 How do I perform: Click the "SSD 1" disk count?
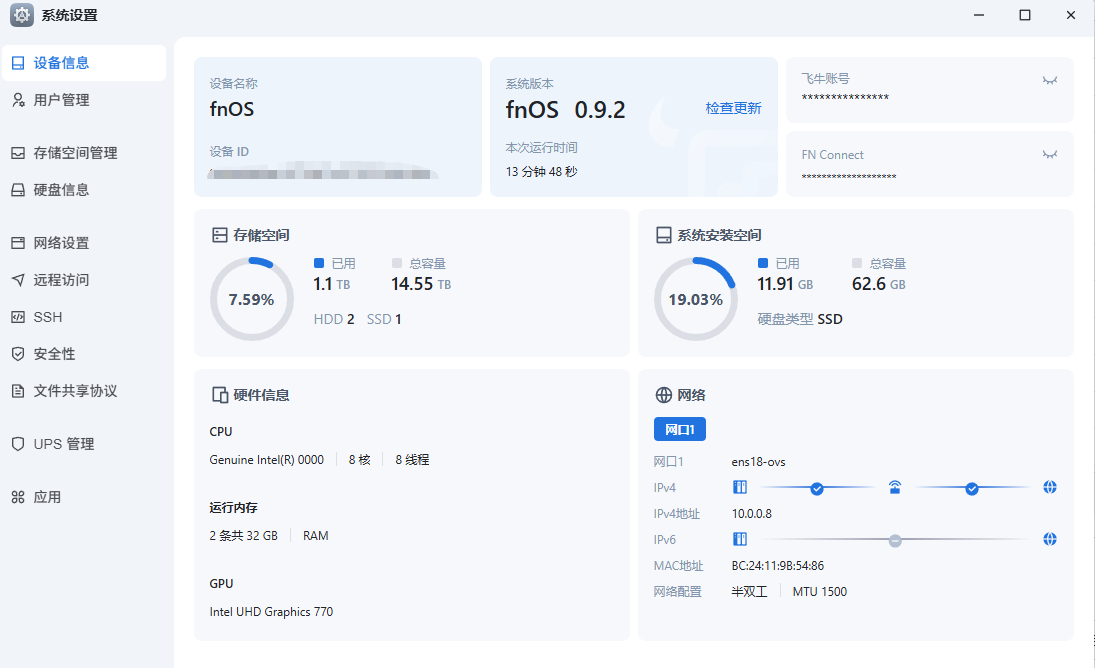coord(384,319)
